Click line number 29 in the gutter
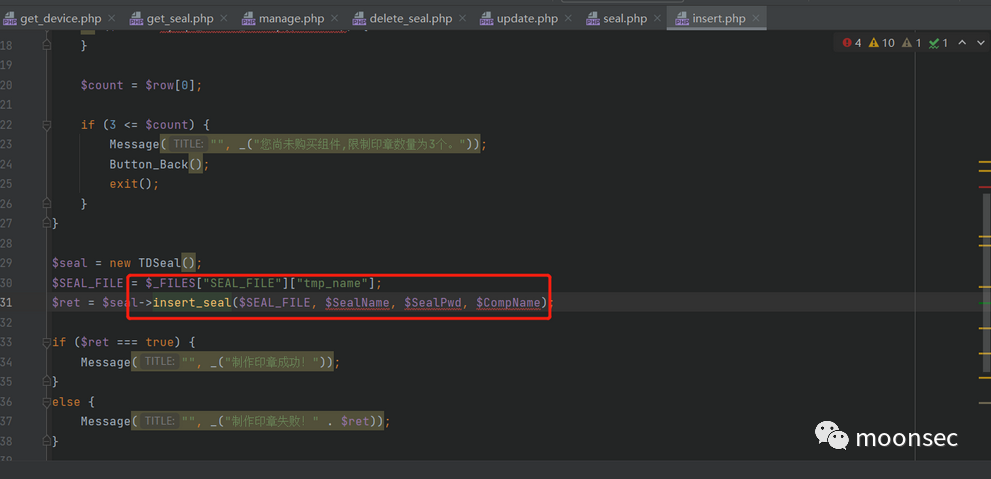Screen dimensions: 991x479 coord(6,263)
